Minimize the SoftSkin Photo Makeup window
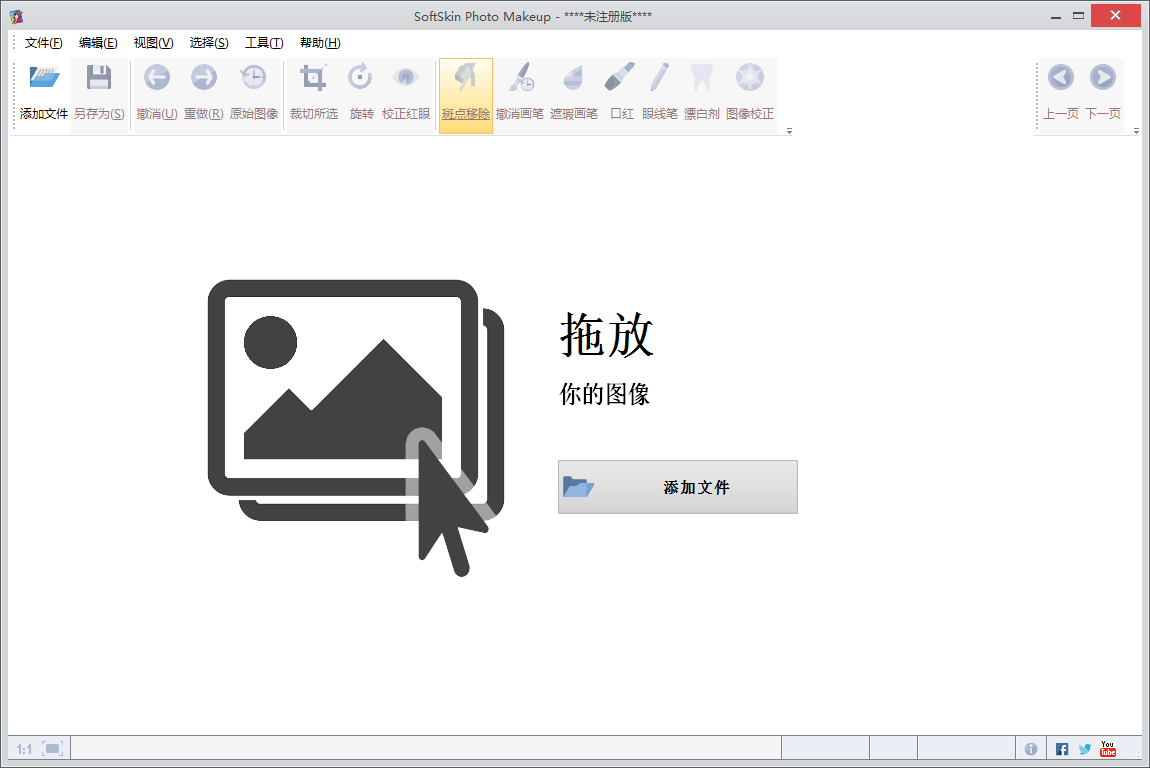This screenshot has height=768, width=1150. point(1056,16)
